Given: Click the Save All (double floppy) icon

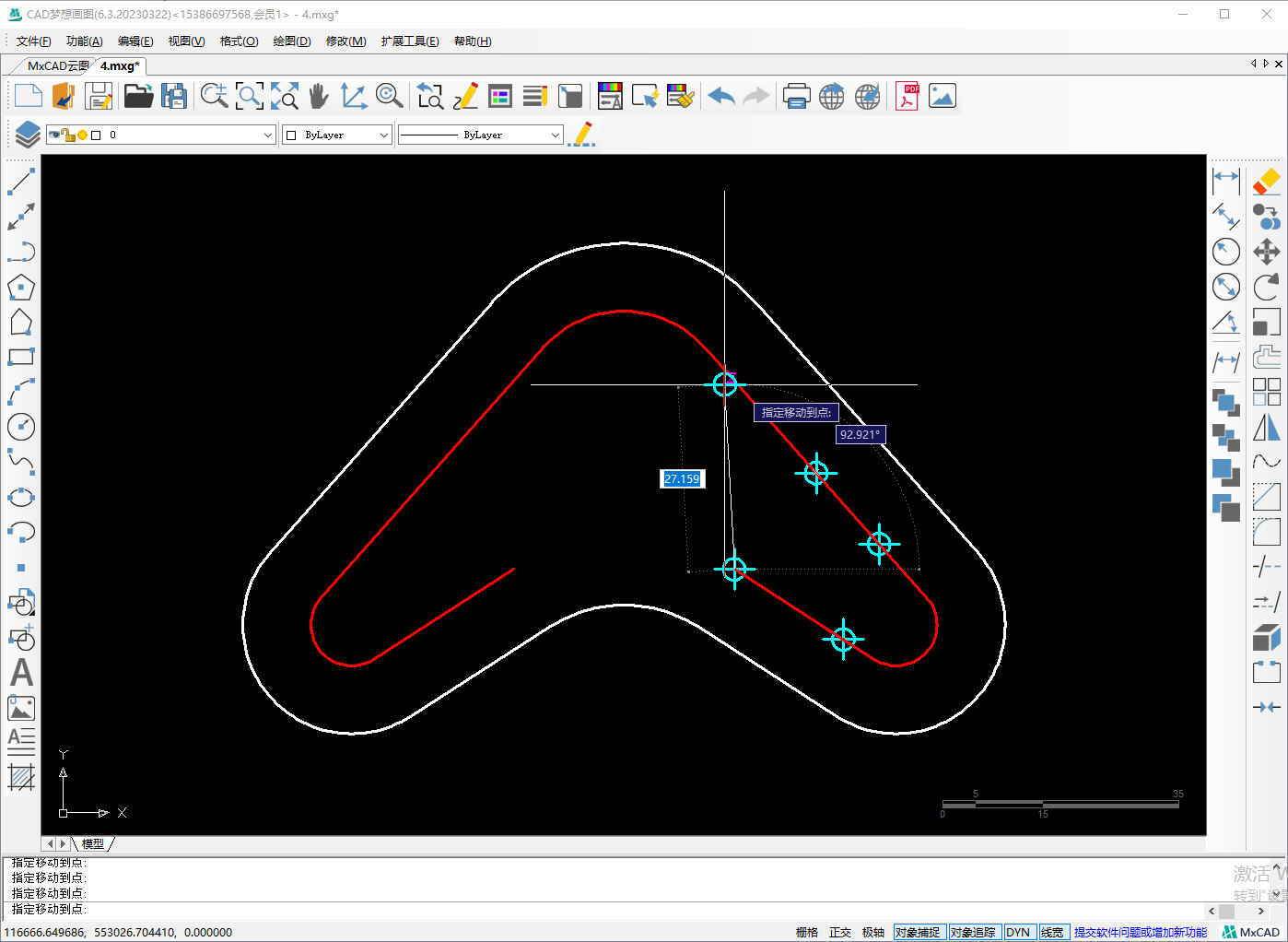Looking at the screenshot, I should pyautogui.click(x=174, y=96).
